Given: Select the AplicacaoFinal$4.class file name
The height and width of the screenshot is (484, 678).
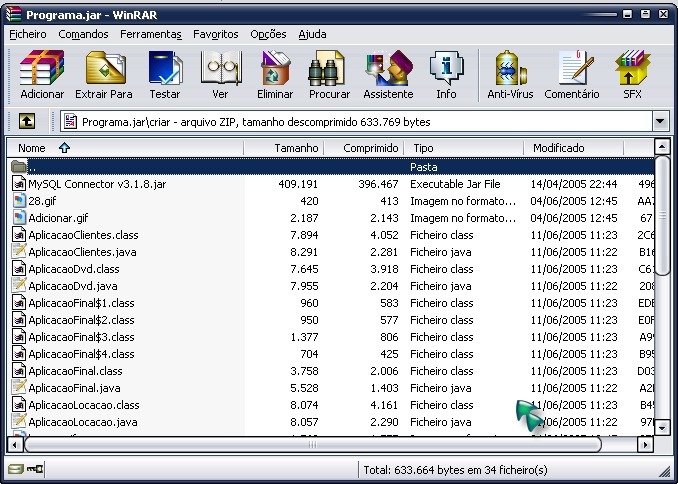Looking at the screenshot, I should point(81,354).
